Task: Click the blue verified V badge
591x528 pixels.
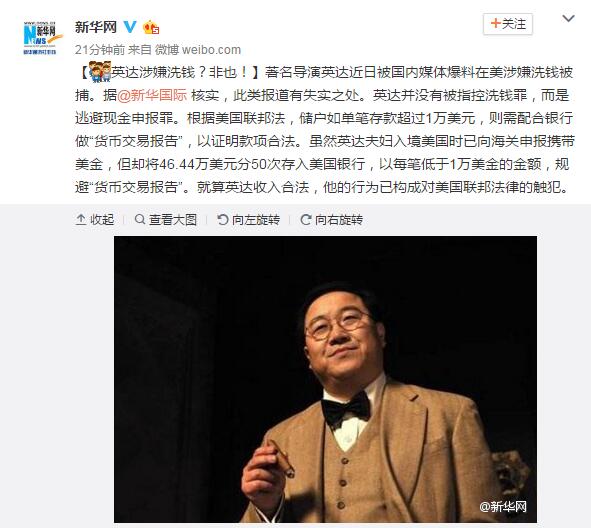Action: point(130,27)
